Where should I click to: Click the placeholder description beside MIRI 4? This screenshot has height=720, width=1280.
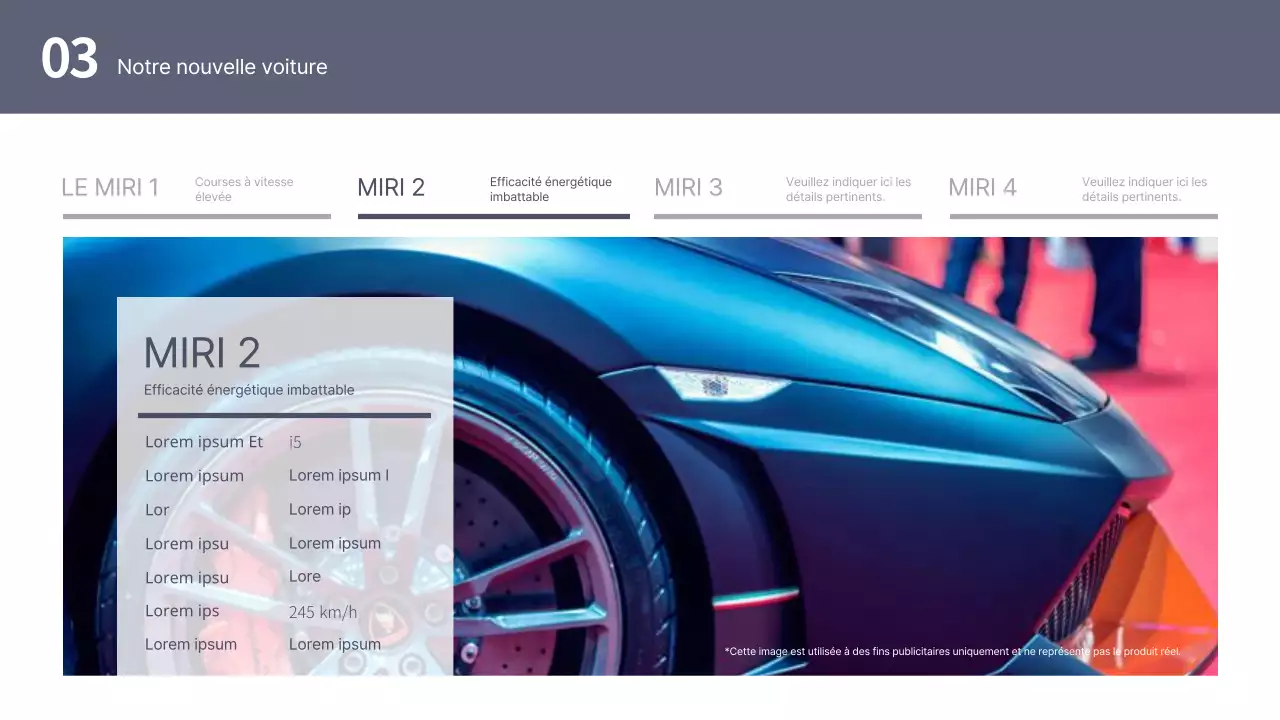point(1144,189)
